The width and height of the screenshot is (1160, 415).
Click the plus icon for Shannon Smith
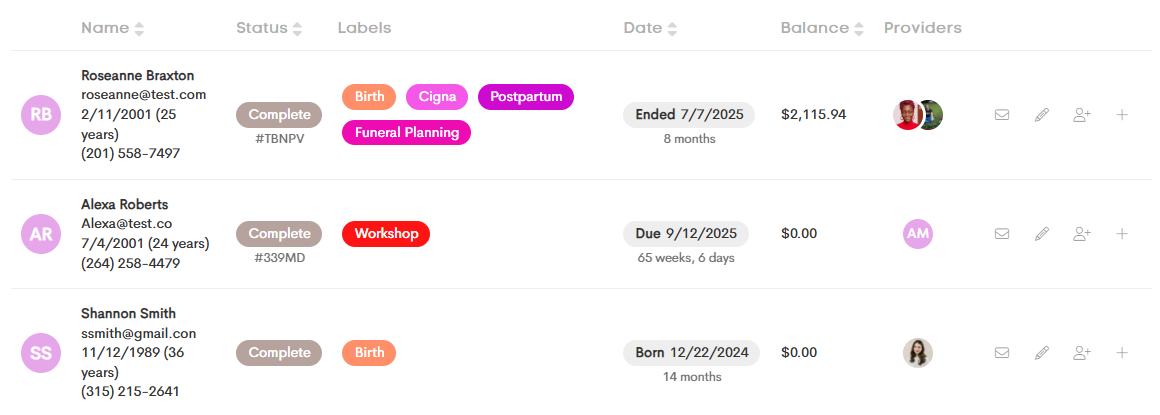coord(1122,353)
